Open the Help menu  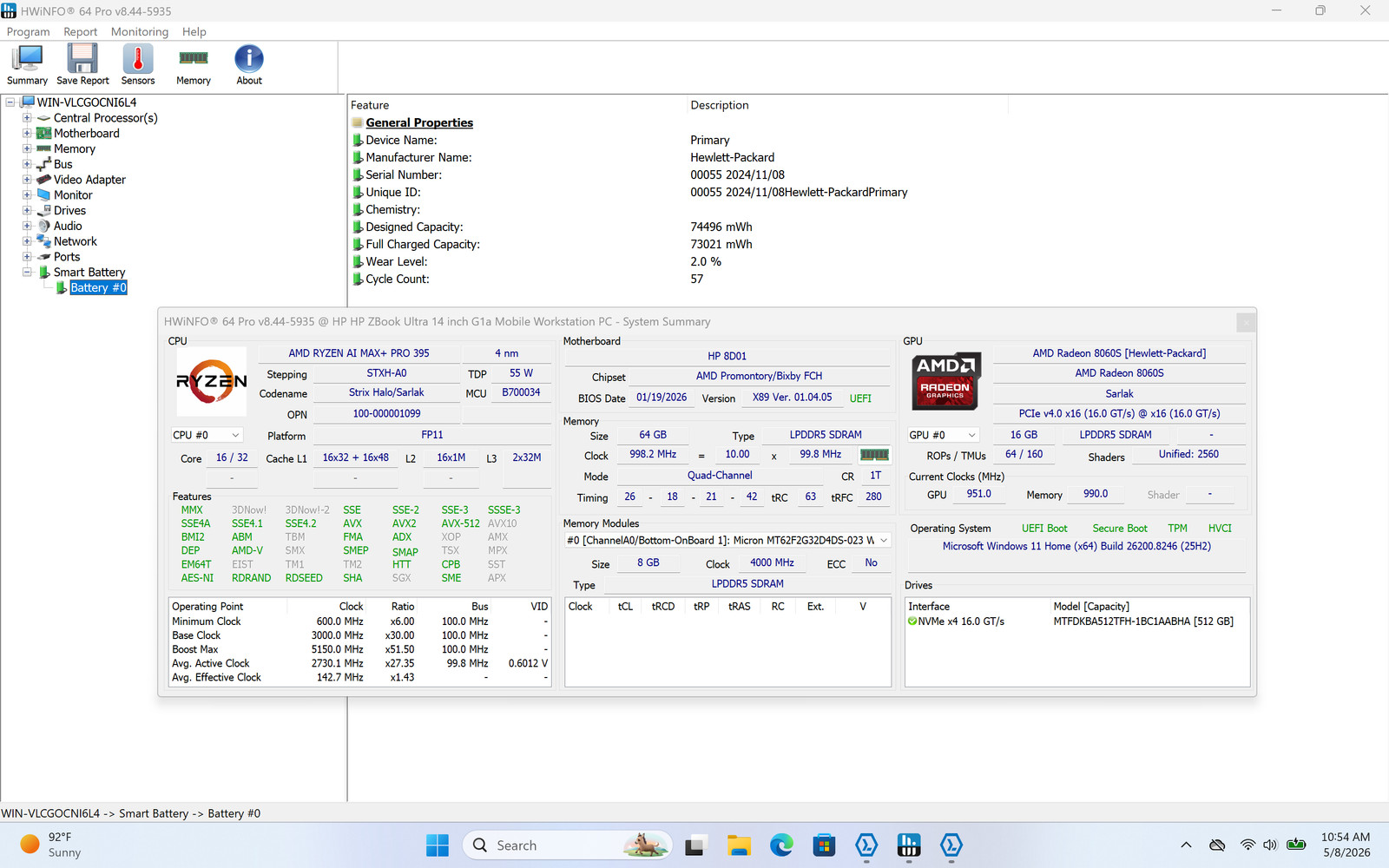click(194, 32)
